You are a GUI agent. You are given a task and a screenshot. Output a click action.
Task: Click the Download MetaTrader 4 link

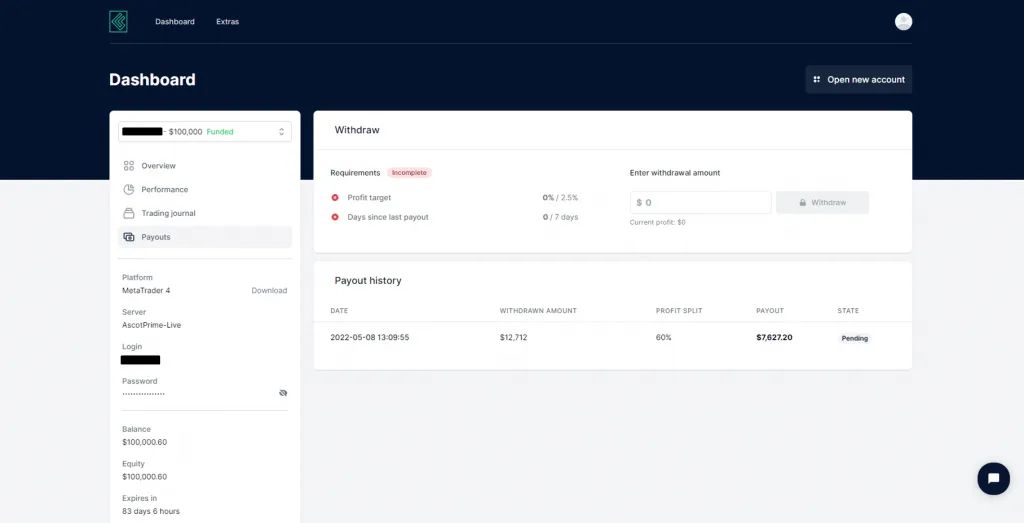point(269,291)
